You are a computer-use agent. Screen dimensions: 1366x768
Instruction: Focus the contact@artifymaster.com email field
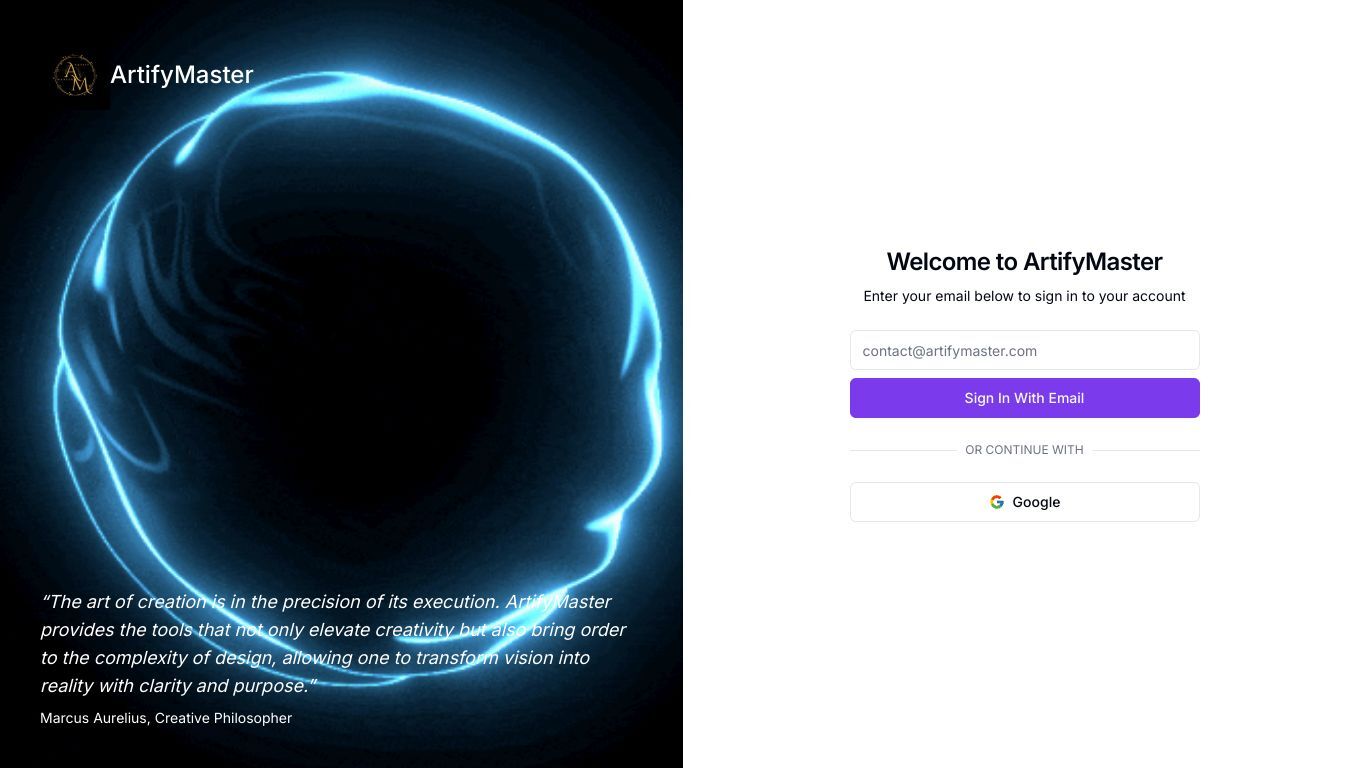(x=1024, y=350)
